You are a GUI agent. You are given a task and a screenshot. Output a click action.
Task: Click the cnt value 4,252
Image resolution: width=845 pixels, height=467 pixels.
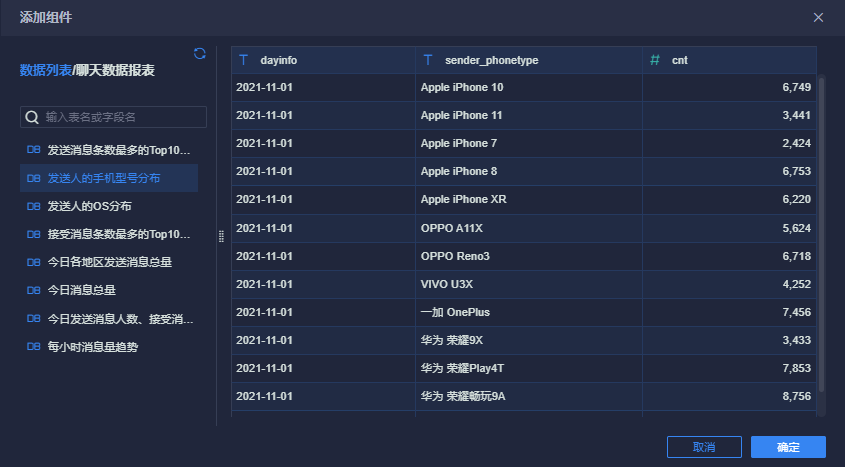pyautogui.click(x=796, y=284)
